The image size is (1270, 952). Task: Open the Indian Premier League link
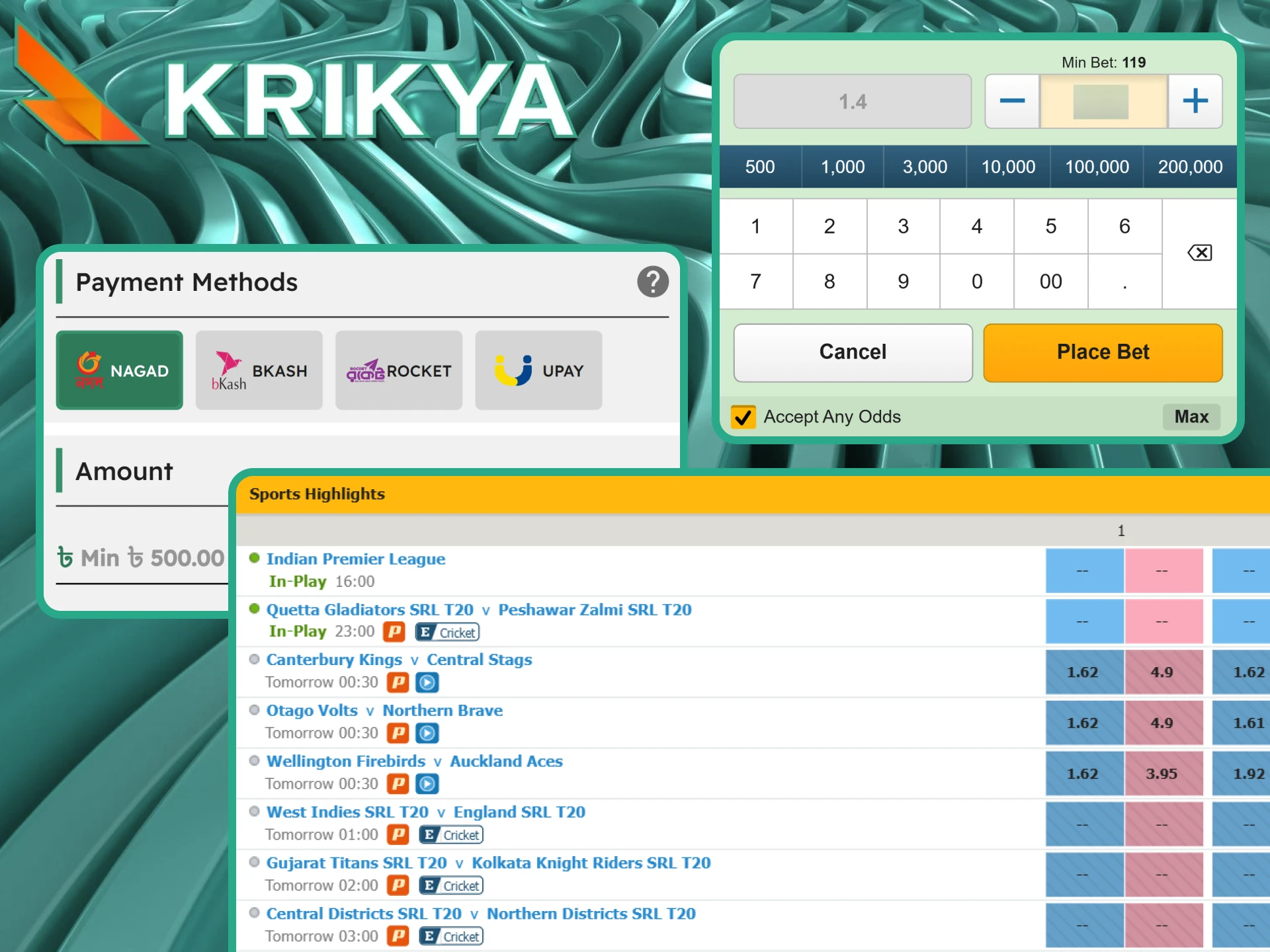click(355, 559)
